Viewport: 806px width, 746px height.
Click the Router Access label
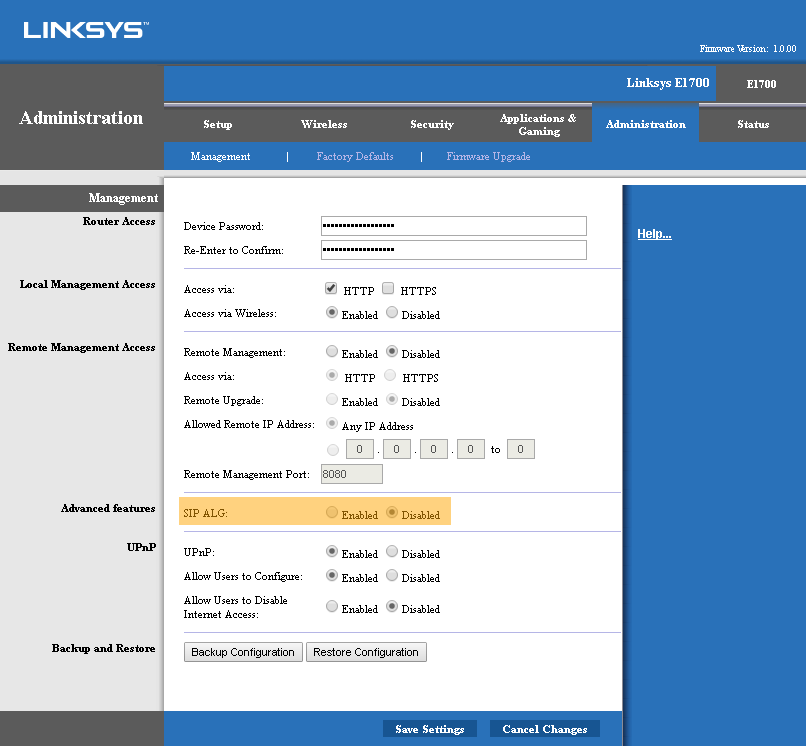119,222
